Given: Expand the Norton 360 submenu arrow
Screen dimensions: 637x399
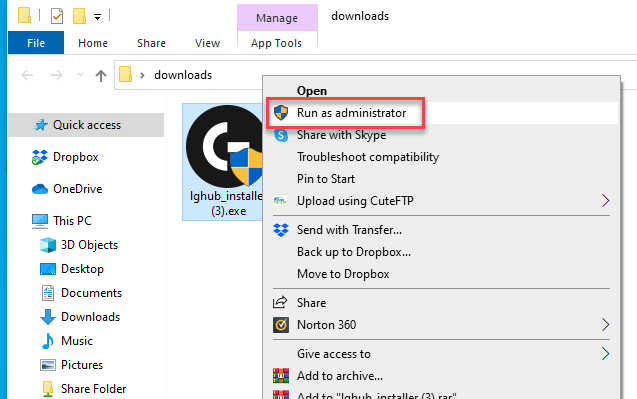Looking at the screenshot, I should tap(606, 325).
